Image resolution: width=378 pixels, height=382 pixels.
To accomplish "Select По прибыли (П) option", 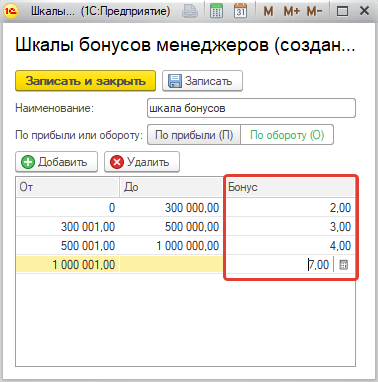I will (x=194, y=135).
